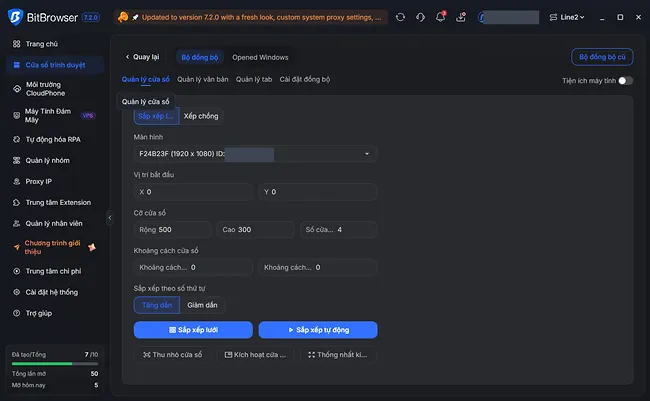Open Cài đặt đồng bộ sub-tab
650x401 pixels.
[x=305, y=79]
